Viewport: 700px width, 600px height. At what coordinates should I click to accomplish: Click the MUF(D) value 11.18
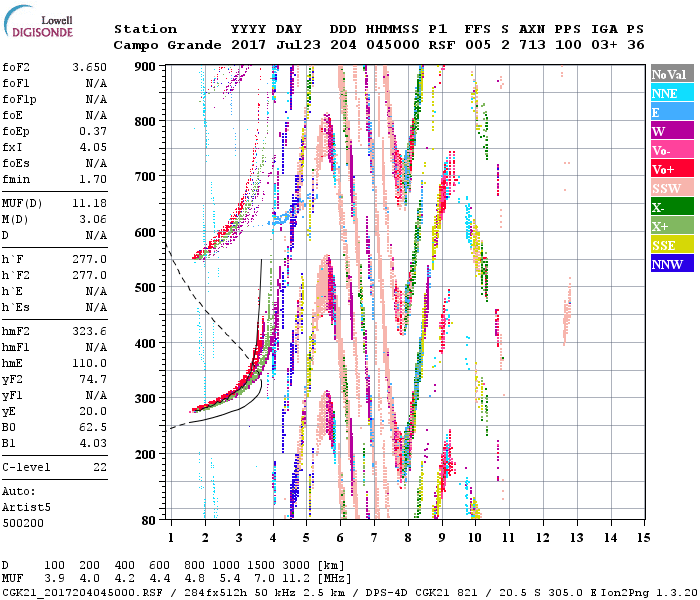(89, 204)
